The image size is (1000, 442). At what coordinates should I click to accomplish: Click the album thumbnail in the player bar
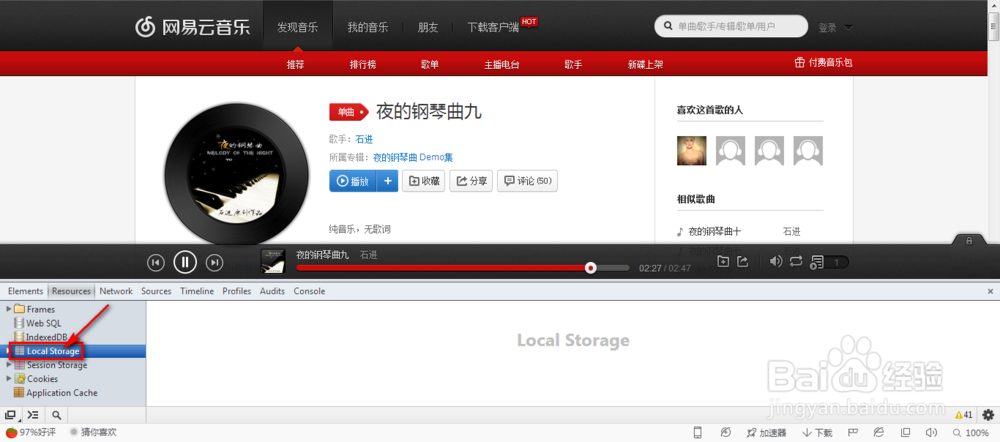273,262
